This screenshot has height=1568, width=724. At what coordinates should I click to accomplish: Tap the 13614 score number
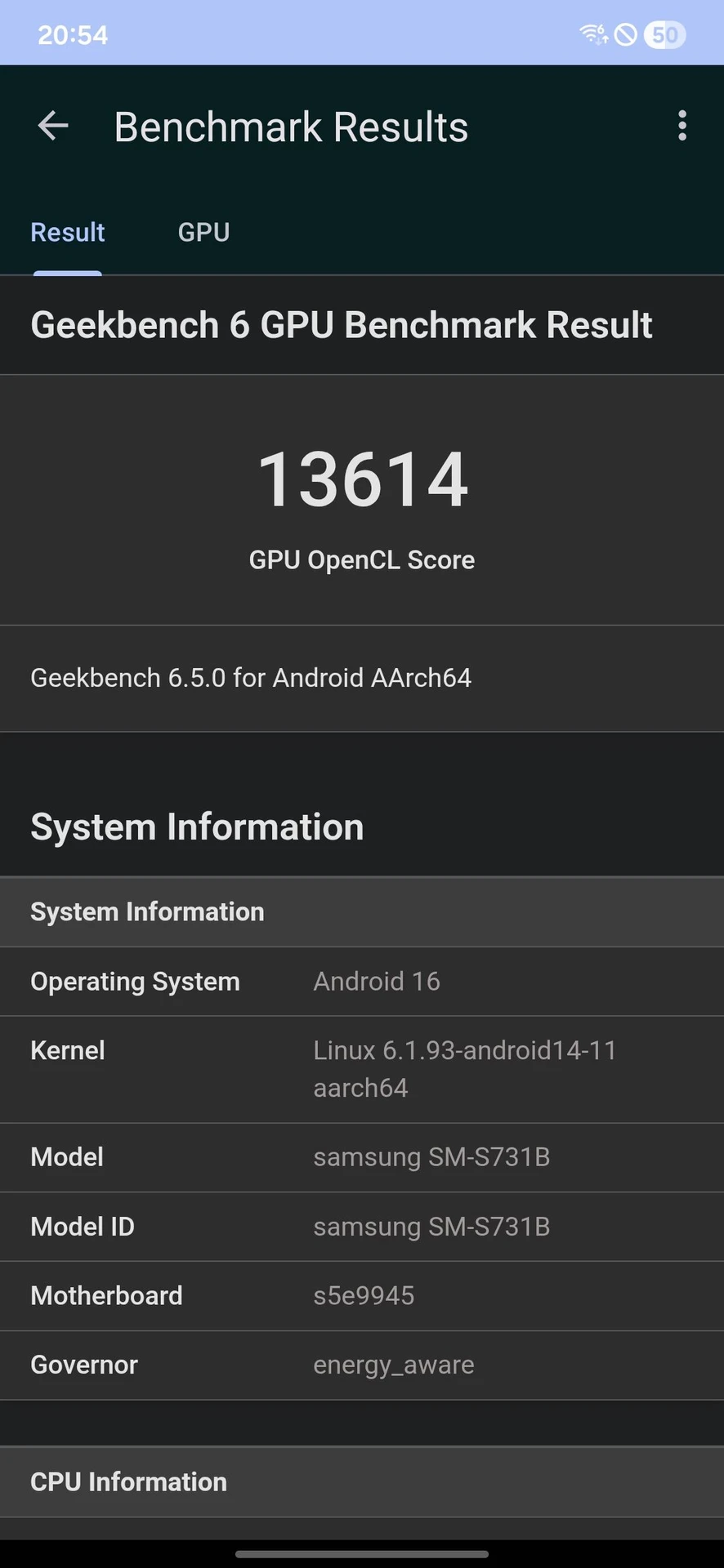pos(362,479)
